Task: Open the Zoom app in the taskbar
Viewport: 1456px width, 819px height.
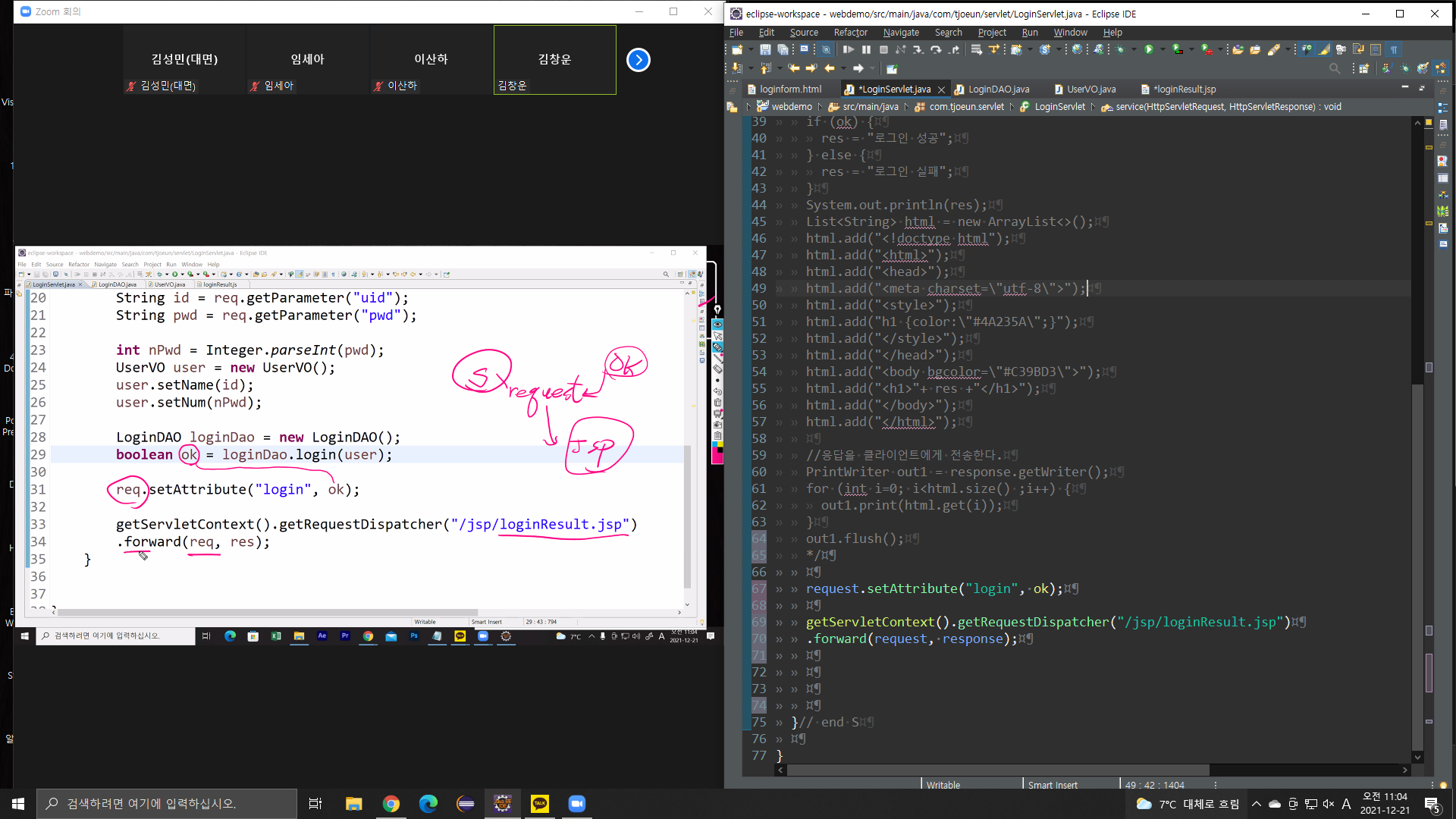Action: (577, 804)
